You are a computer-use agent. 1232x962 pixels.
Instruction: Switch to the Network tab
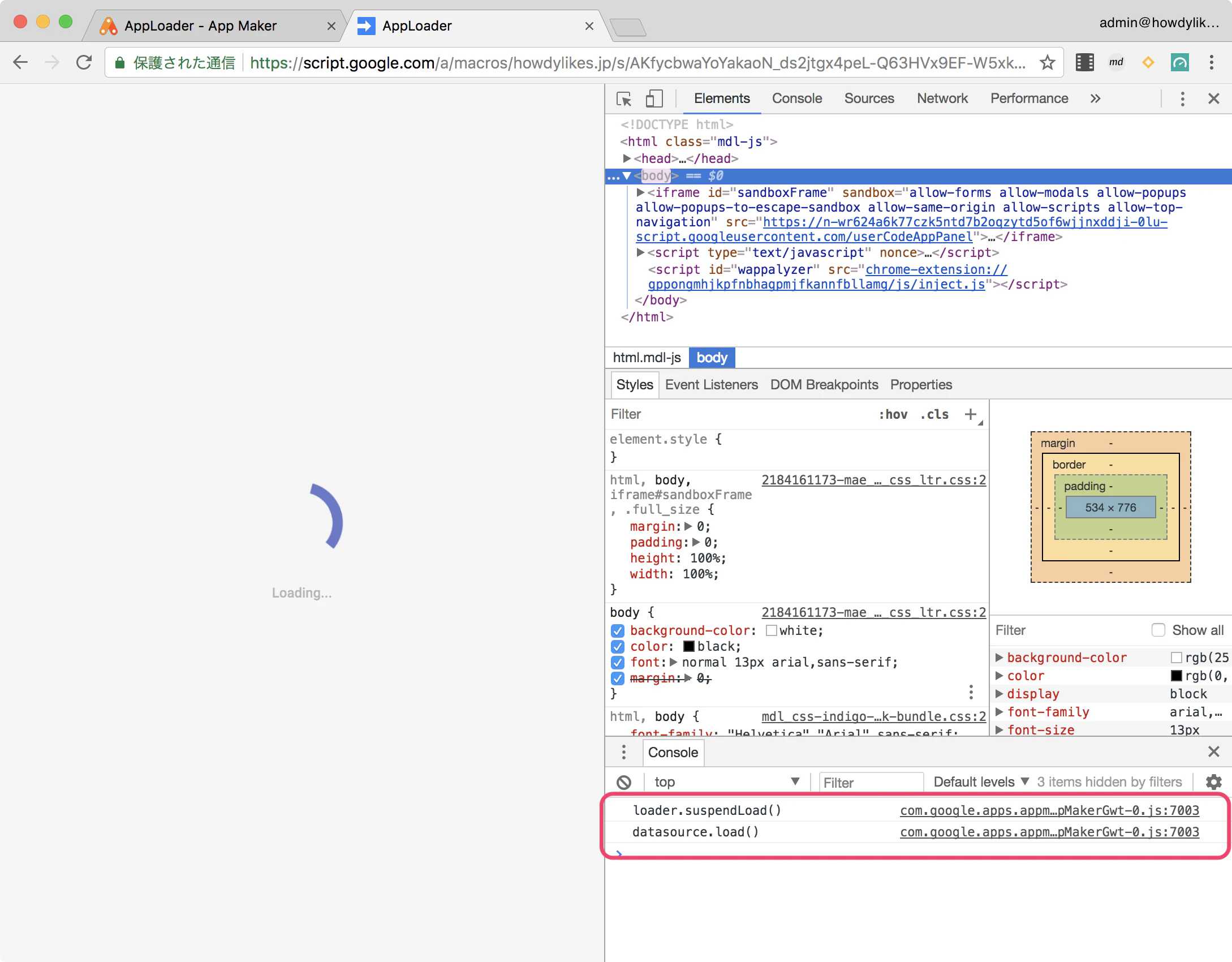pyautogui.click(x=942, y=98)
